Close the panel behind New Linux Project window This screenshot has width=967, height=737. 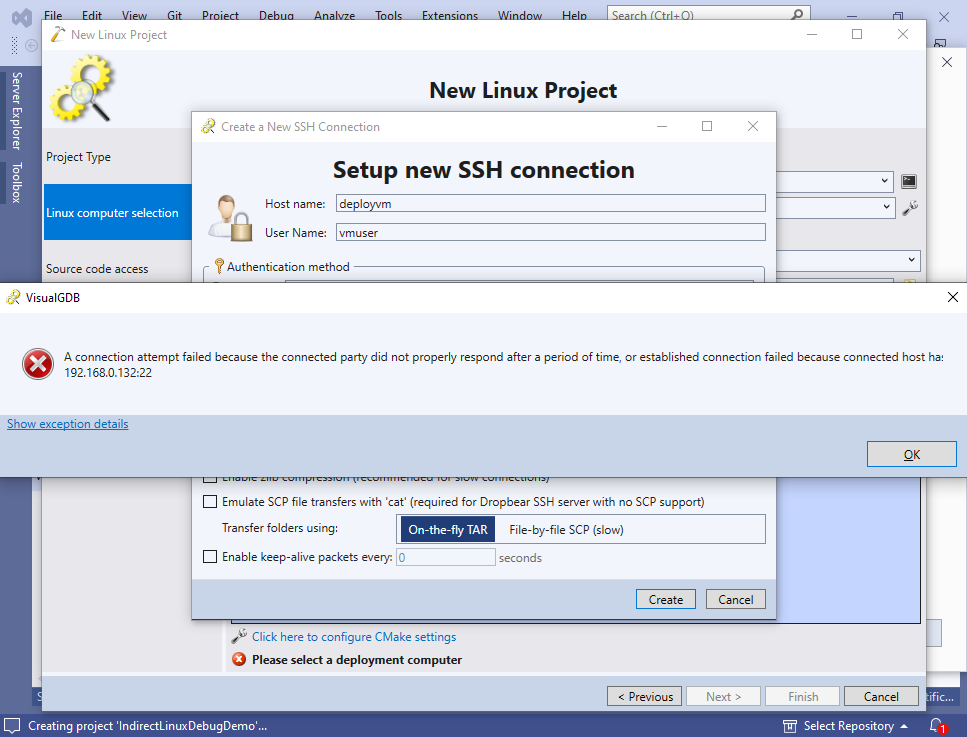click(x=947, y=62)
